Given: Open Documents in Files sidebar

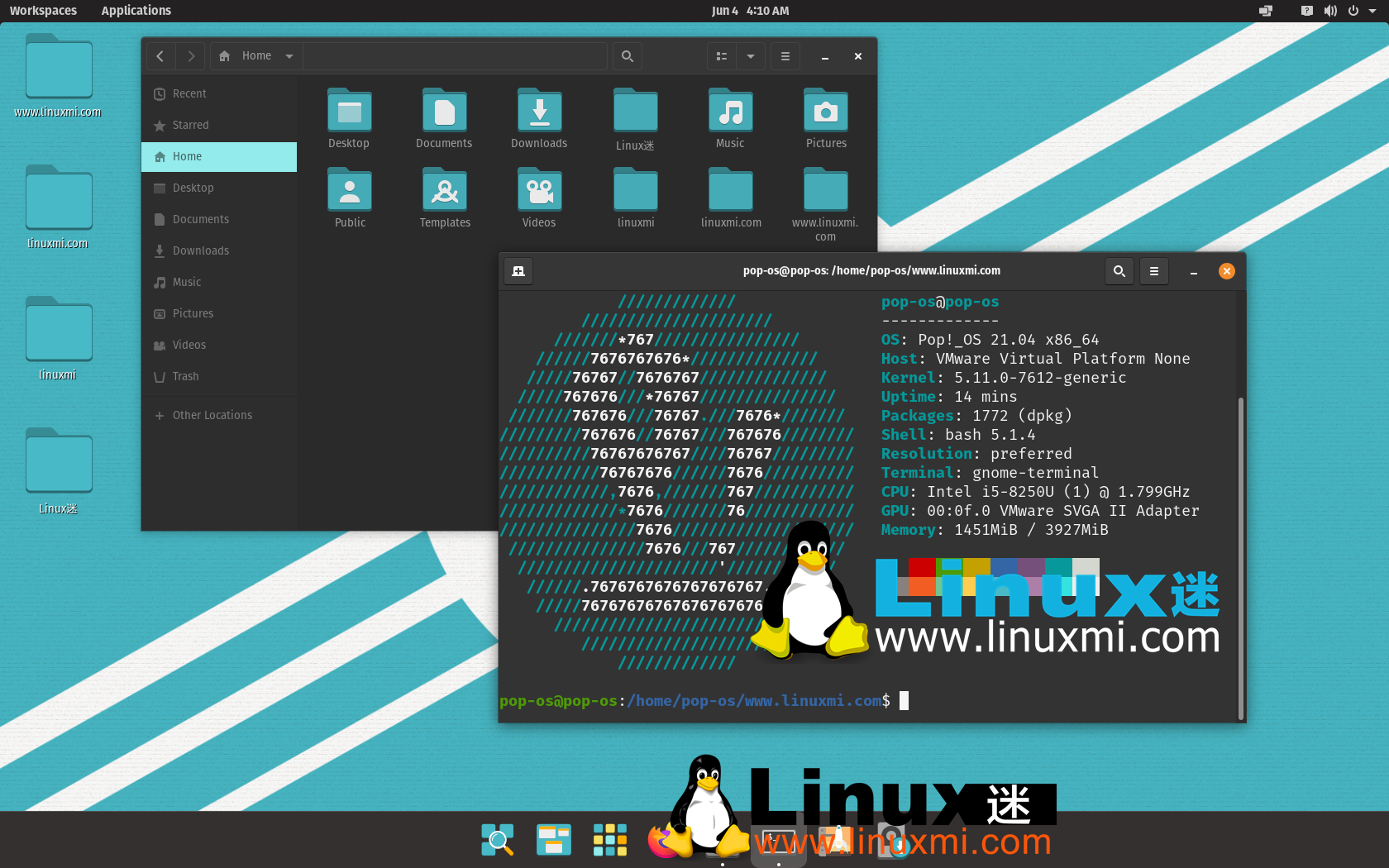Looking at the screenshot, I should point(219,219).
